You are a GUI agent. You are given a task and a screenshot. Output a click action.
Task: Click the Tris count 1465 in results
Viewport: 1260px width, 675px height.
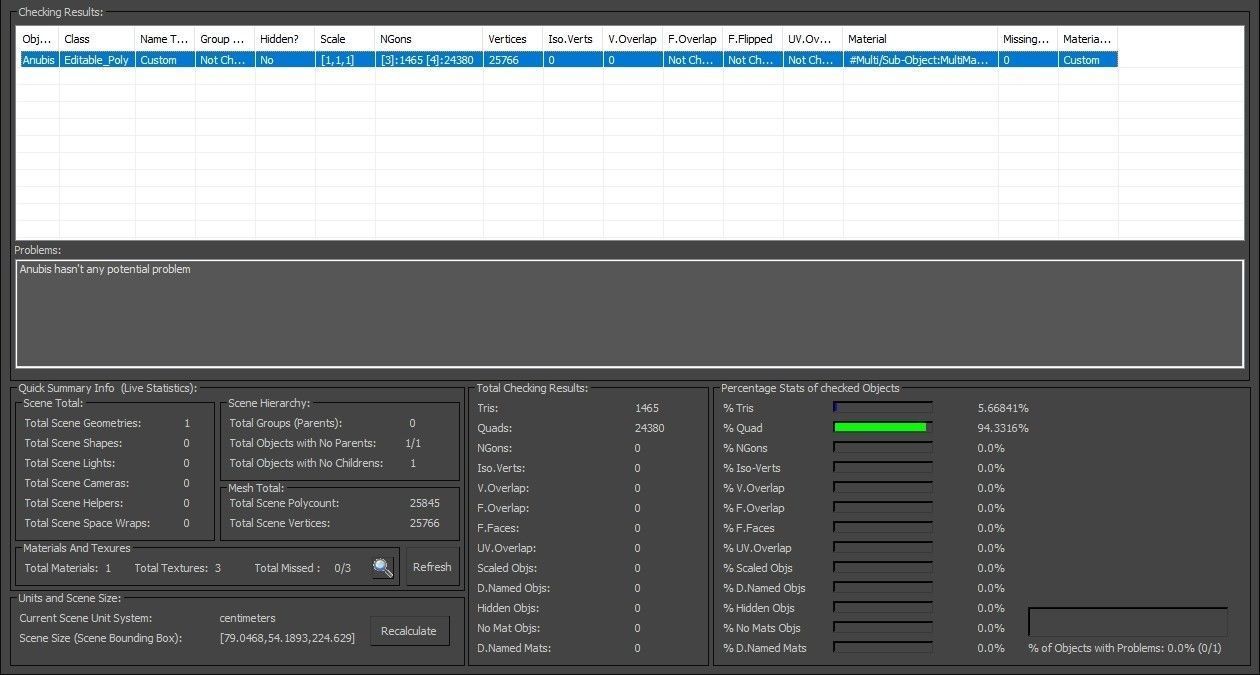pos(647,408)
